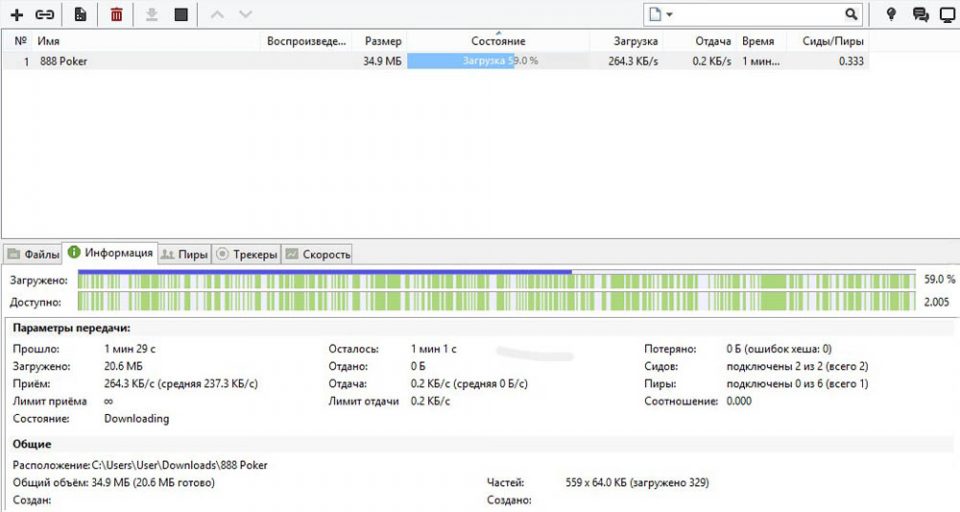Click the search magnifier icon

(x=851, y=14)
